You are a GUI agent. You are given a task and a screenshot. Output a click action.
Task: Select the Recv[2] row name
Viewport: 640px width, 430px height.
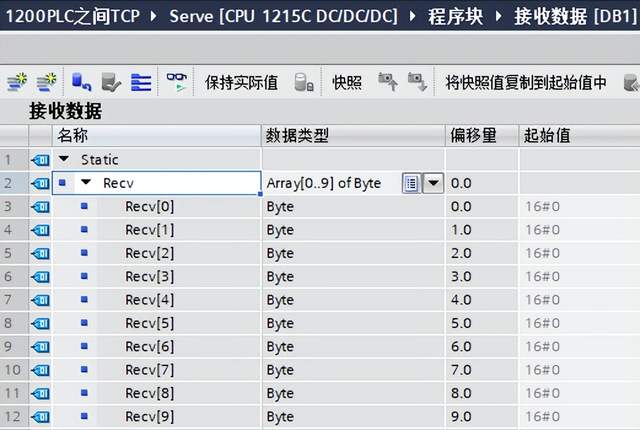pyautogui.click(x=149, y=253)
